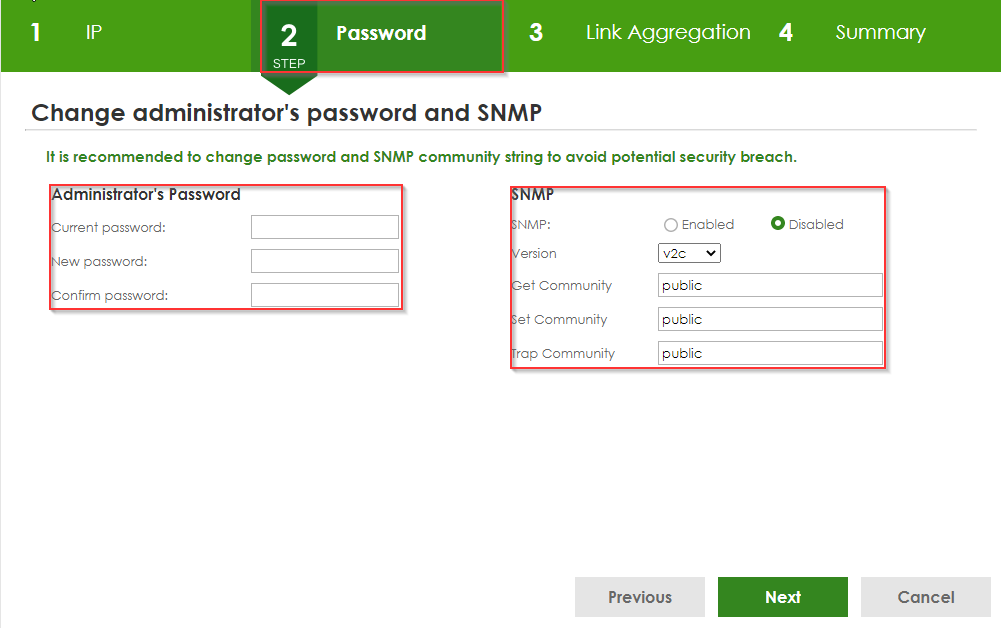This screenshot has width=1001, height=628.
Task: Cancel the setup wizard
Action: 925,597
